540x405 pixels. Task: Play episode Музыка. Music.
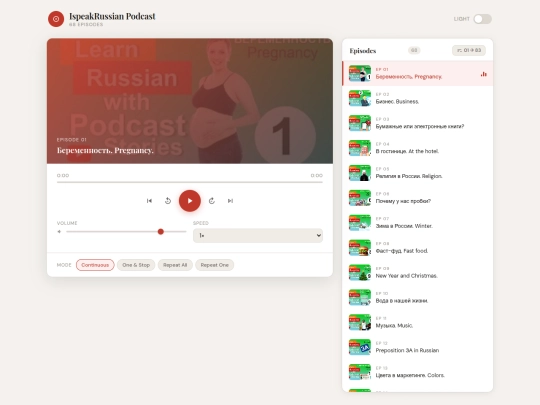[417, 322]
